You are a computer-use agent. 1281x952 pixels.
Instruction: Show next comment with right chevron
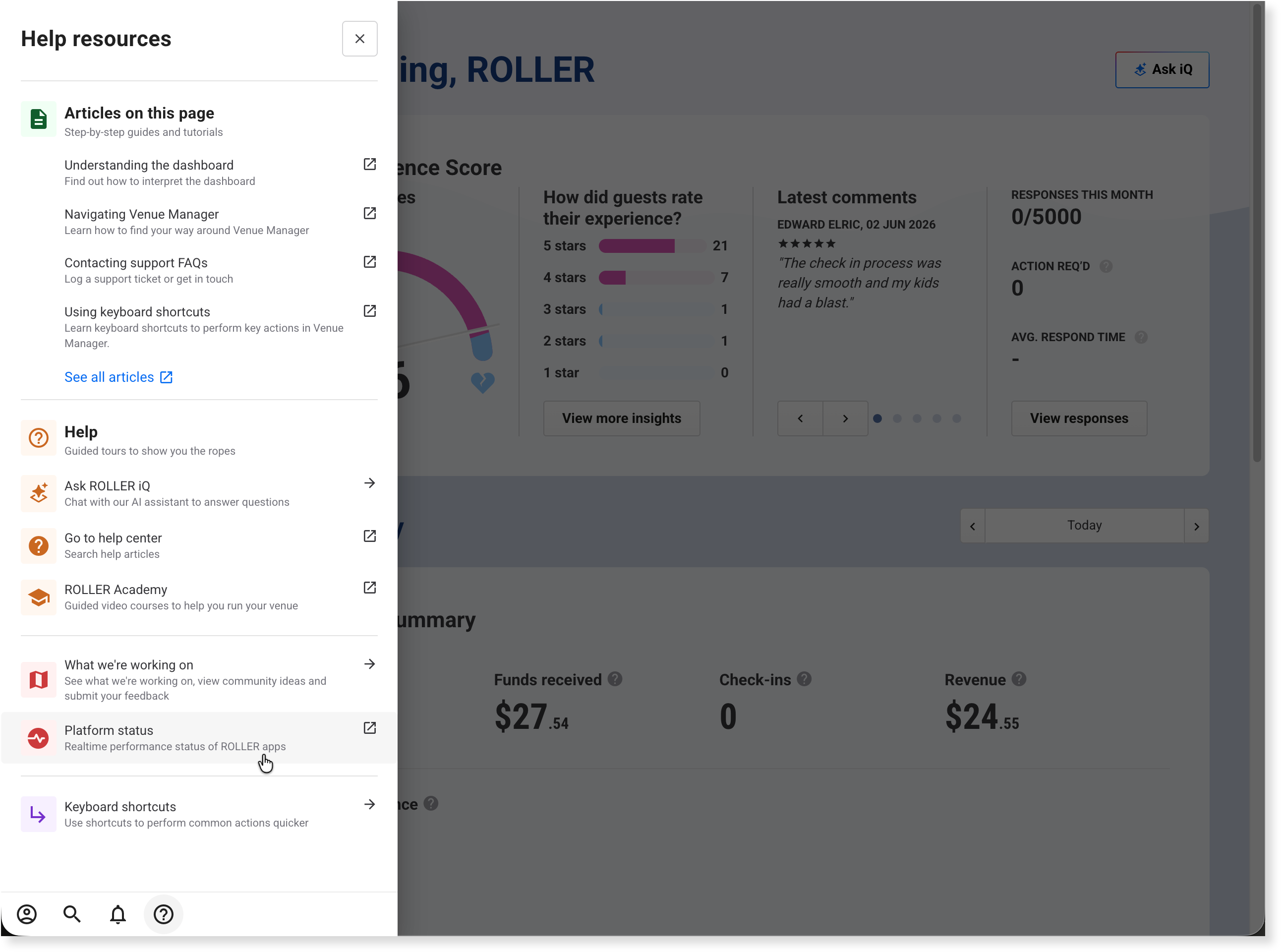click(845, 418)
